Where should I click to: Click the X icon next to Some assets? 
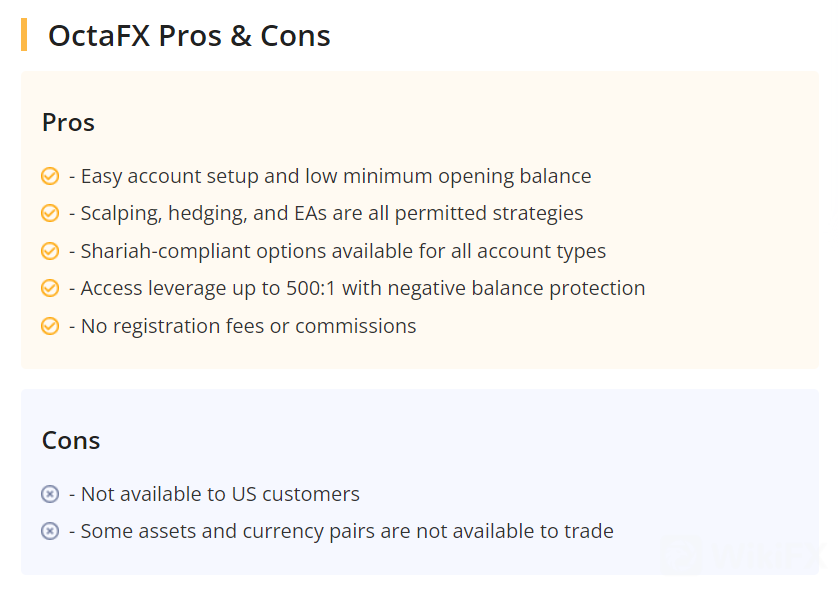(50, 531)
